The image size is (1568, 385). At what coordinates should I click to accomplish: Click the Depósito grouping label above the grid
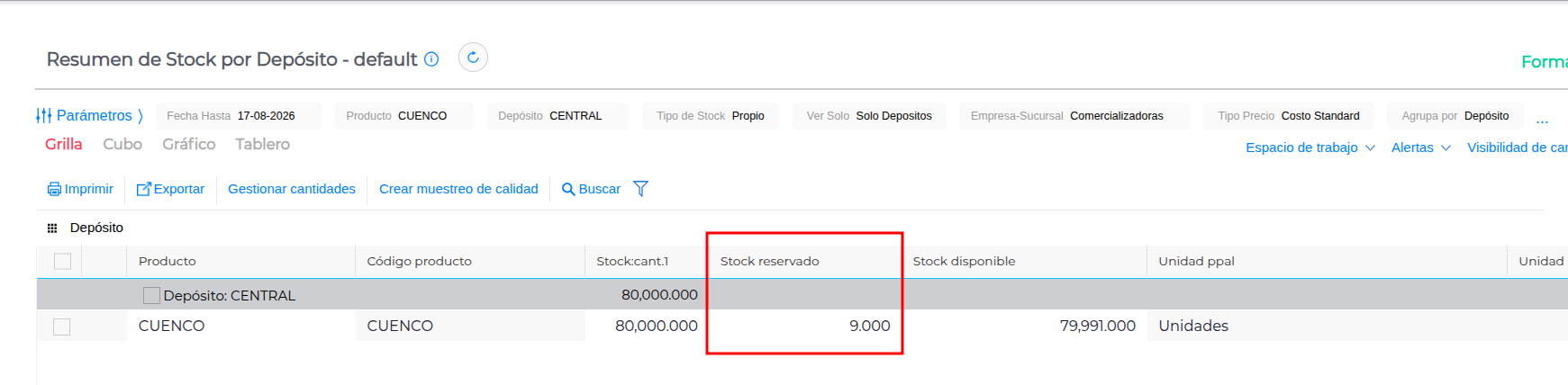96,228
